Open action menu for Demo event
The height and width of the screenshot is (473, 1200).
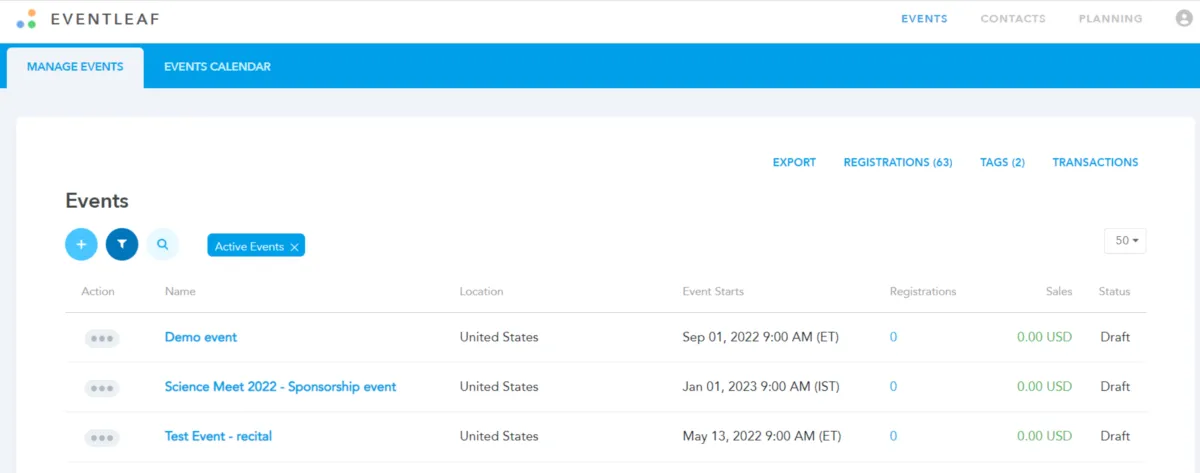point(102,338)
